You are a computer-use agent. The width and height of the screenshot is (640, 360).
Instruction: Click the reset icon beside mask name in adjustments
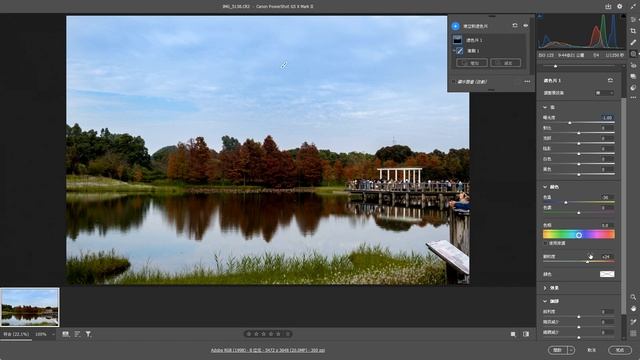click(610, 80)
